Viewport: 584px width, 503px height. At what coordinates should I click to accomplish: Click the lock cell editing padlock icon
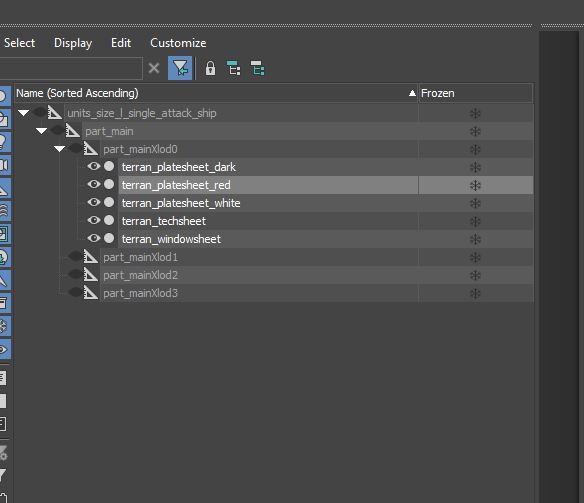tap(210, 69)
